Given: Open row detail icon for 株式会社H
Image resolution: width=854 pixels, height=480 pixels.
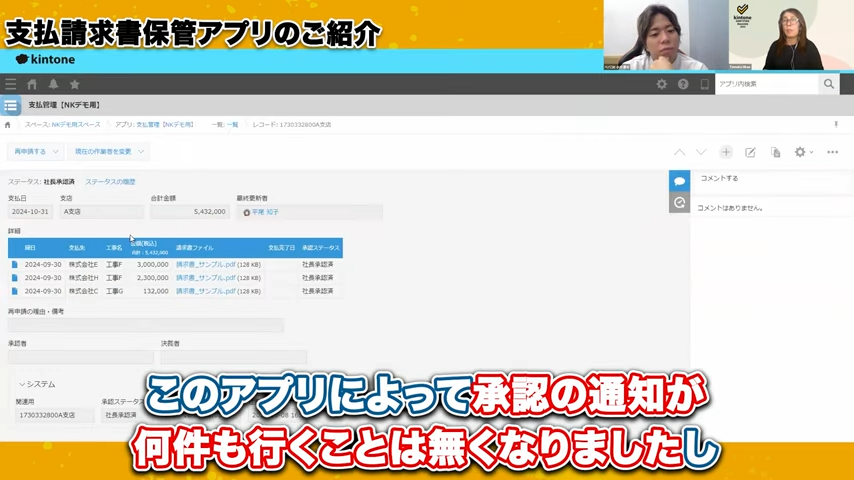Looking at the screenshot, I should pyautogui.click(x=15, y=278).
